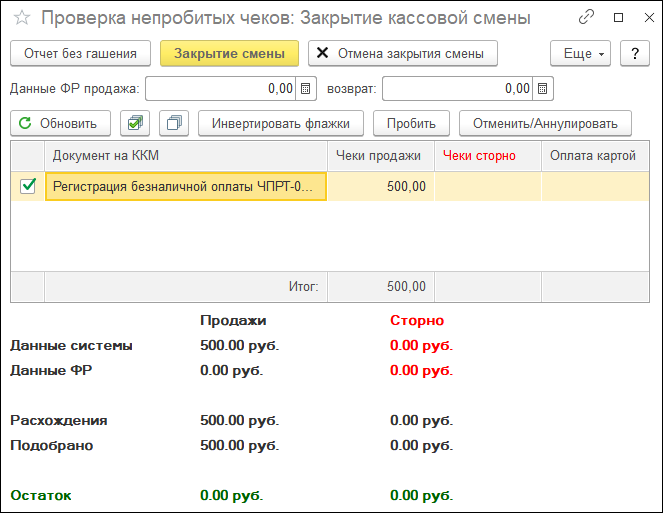This screenshot has height=513, width=663.
Task: Refresh list with Обновить button
Action: [60, 123]
